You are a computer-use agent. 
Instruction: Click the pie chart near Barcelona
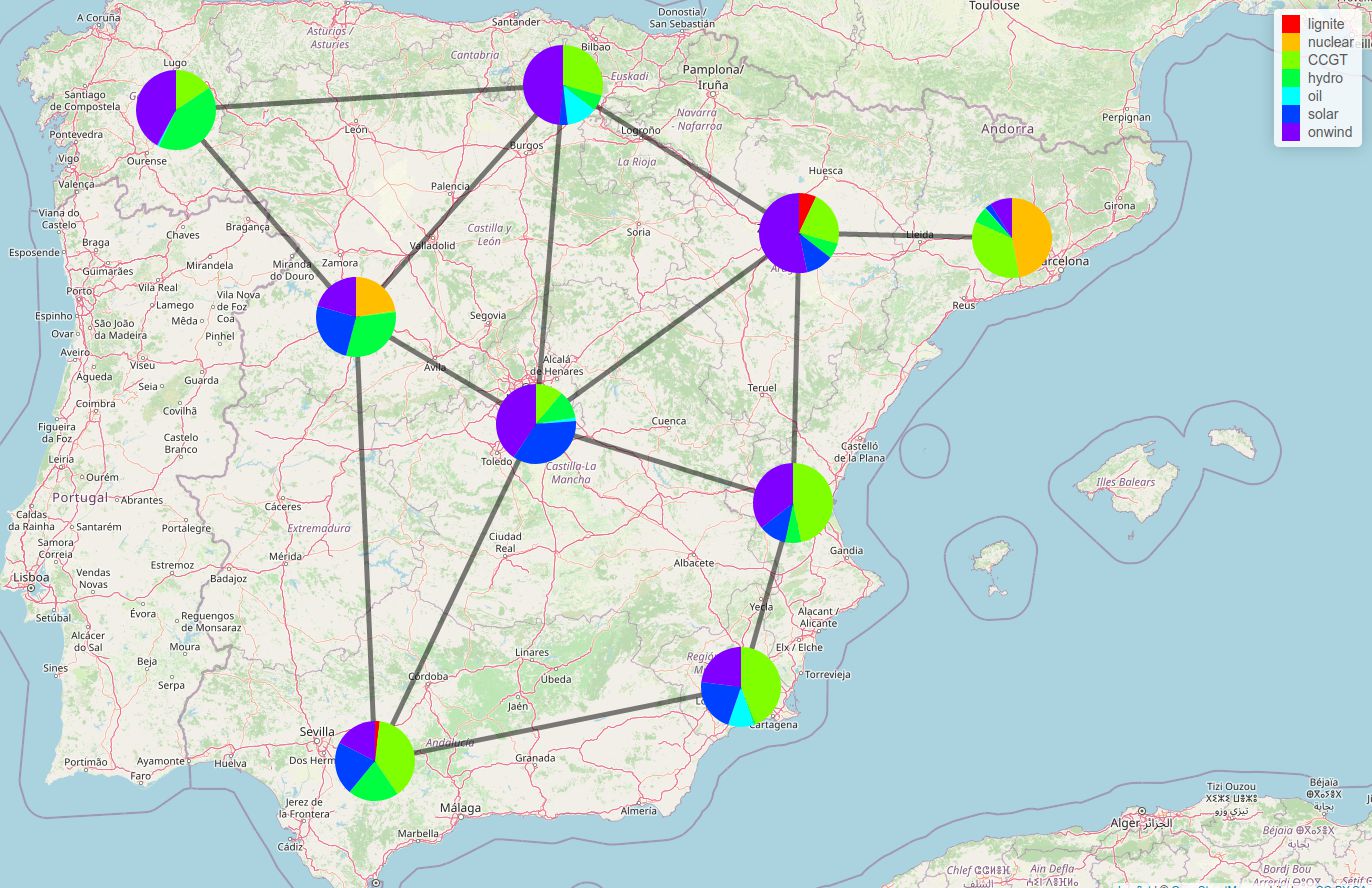coord(1012,238)
